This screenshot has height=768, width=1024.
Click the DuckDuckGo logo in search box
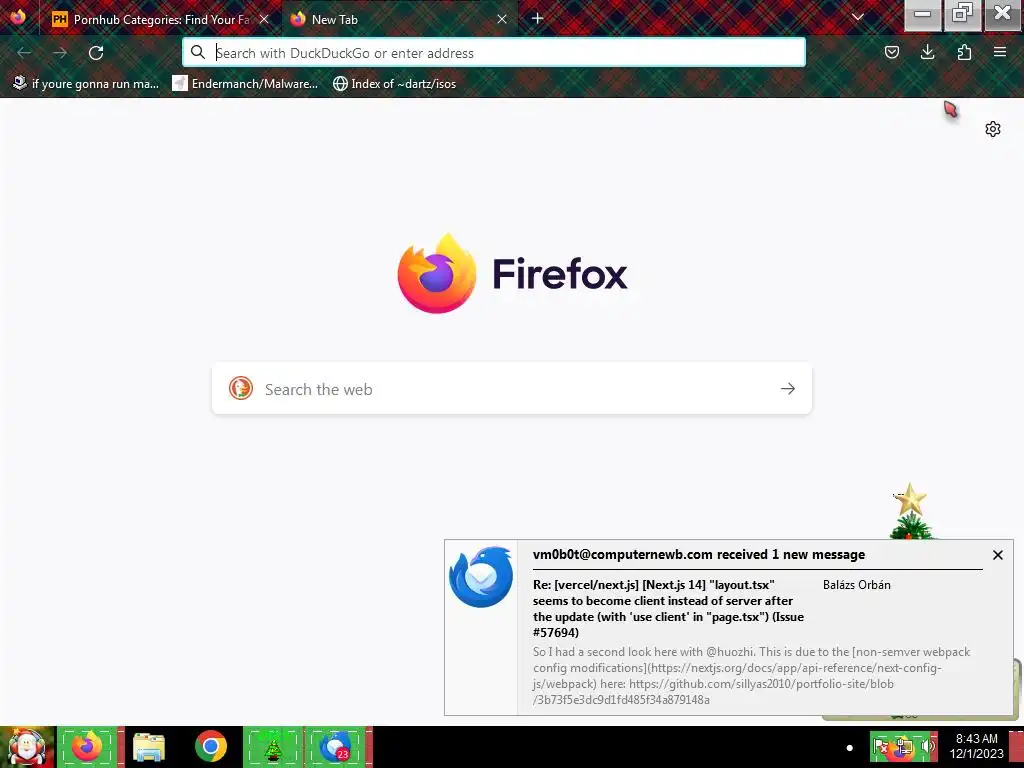[240, 388]
